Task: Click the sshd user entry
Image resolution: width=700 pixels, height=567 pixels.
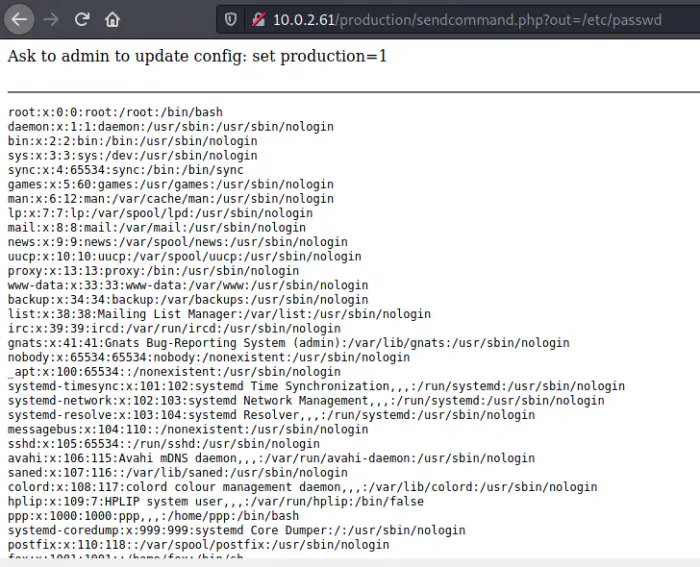Action: pyautogui.click(x=163, y=444)
